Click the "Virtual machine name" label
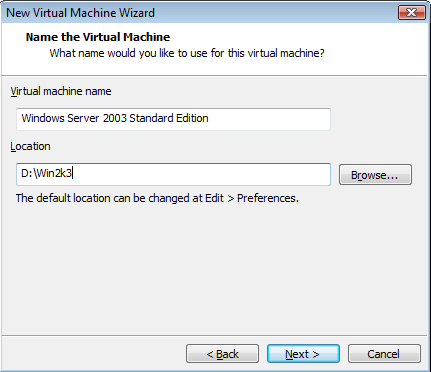Image resolution: width=431 pixels, height=372 pixels. pyautogui.click(x=61, y=91)
